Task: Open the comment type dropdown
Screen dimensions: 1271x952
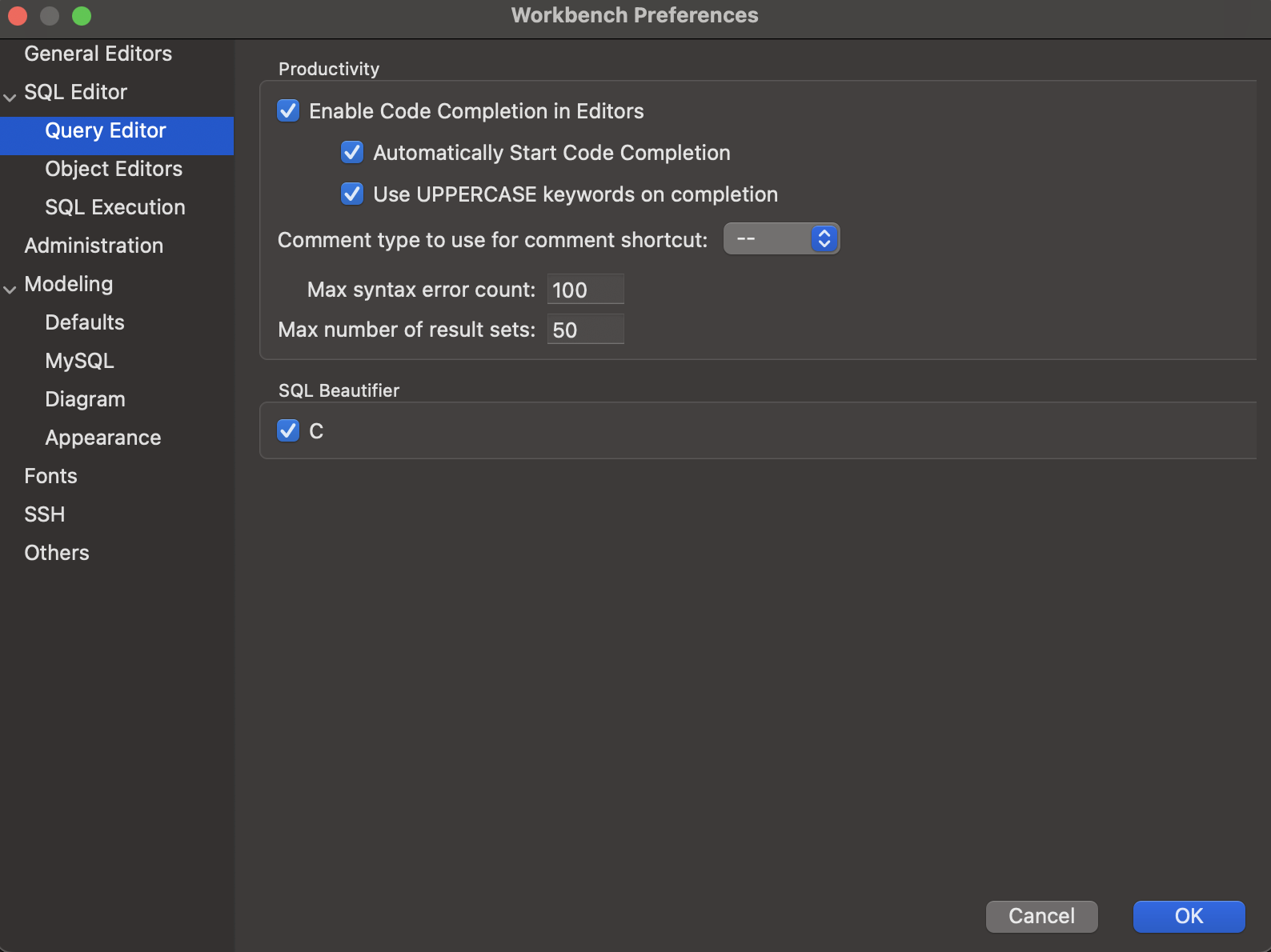Action: [781, 238]
